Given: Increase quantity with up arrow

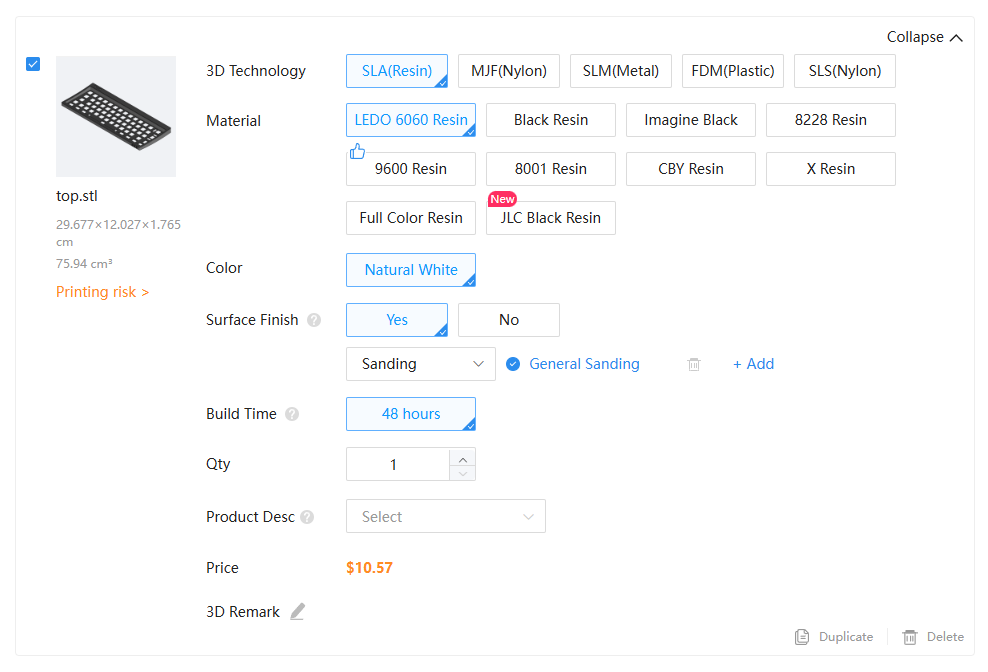Looking at the screenshot, I should (x=463, y=457).
